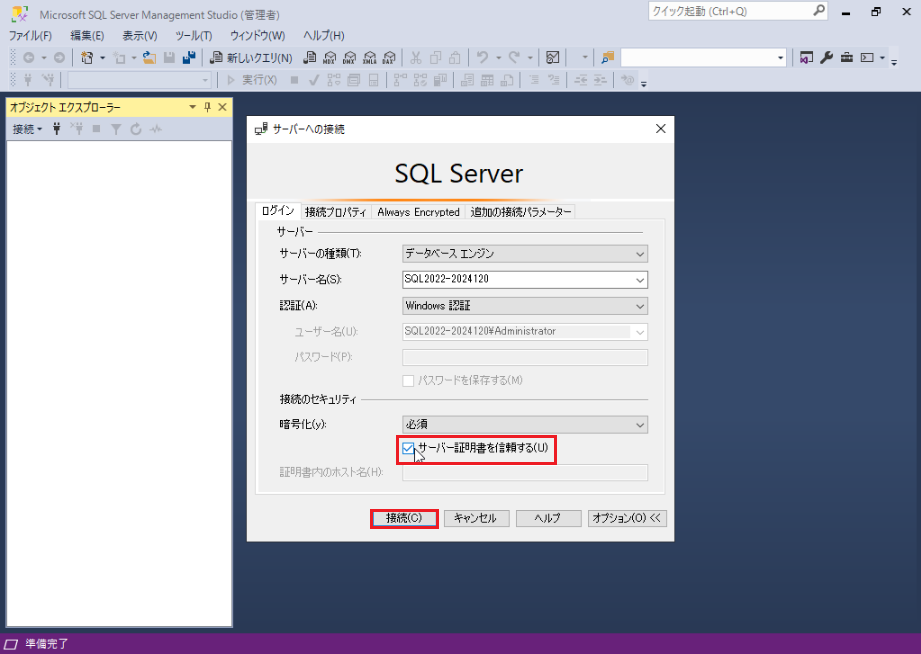This screenshot has height=654, width=921.
Task: Open Object Explorer 接続 dropdown menu
Action: click(x=28, y=129)
